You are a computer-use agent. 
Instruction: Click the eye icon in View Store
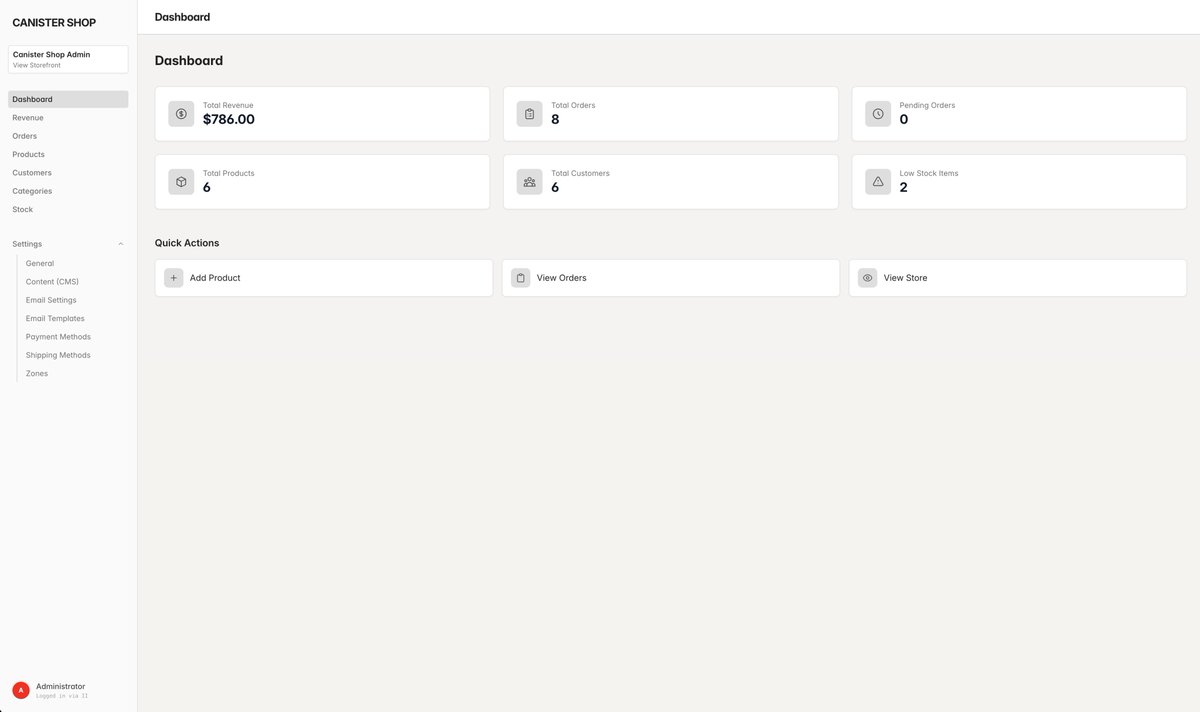pos(868,278)
